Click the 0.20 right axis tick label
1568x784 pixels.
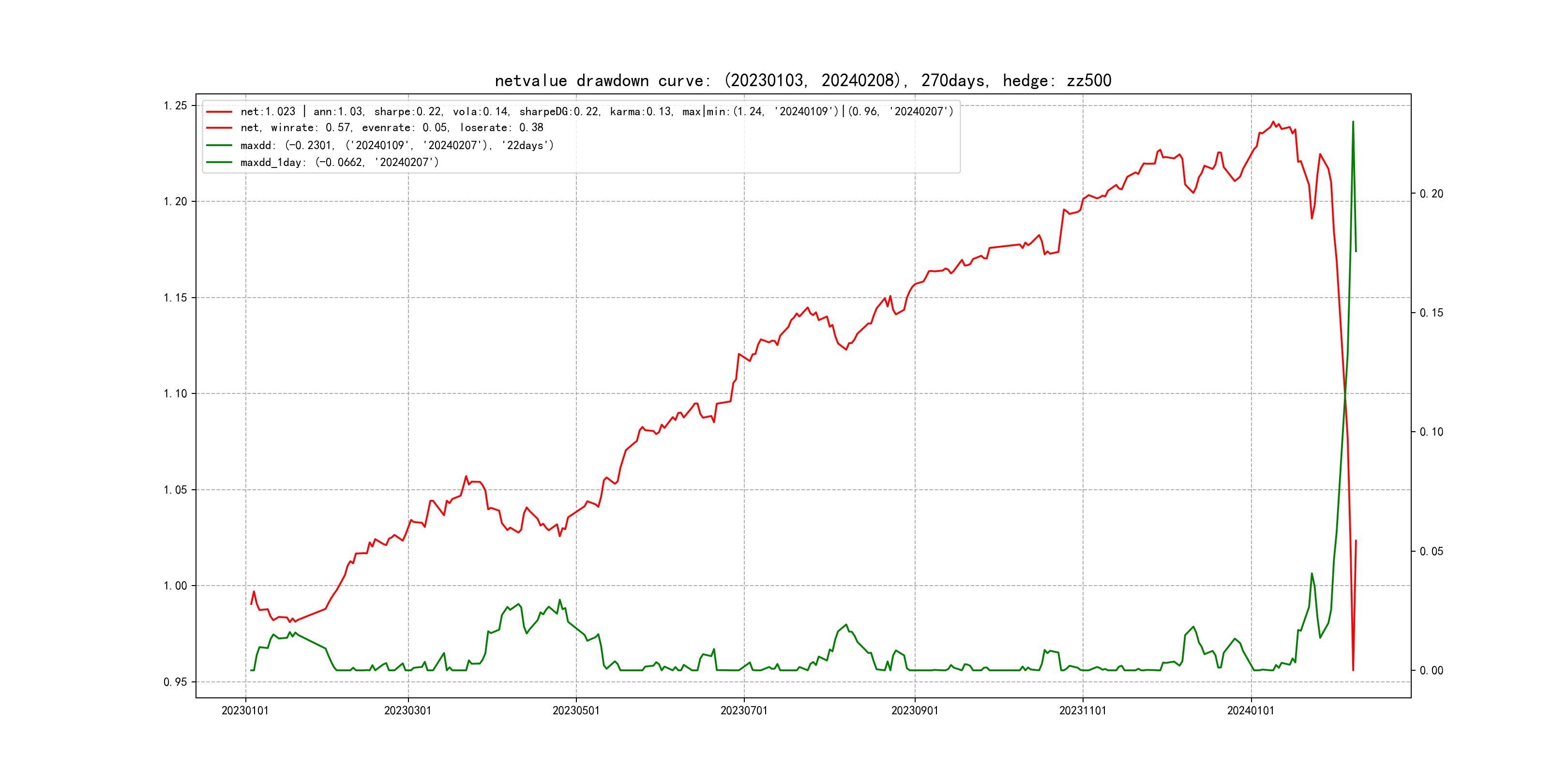1431,194
